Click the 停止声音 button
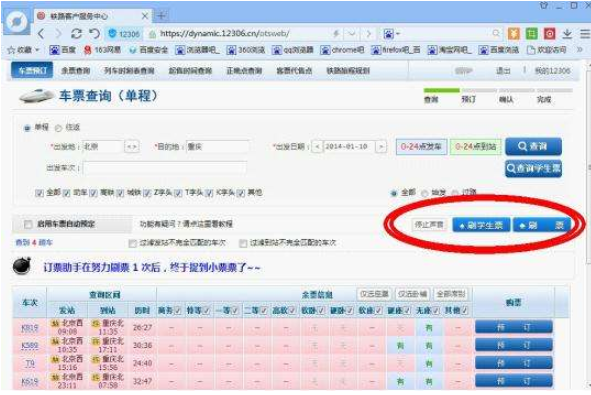Viewport: 591px width, 395px height. pyautogui.click(x=429, y=225)
